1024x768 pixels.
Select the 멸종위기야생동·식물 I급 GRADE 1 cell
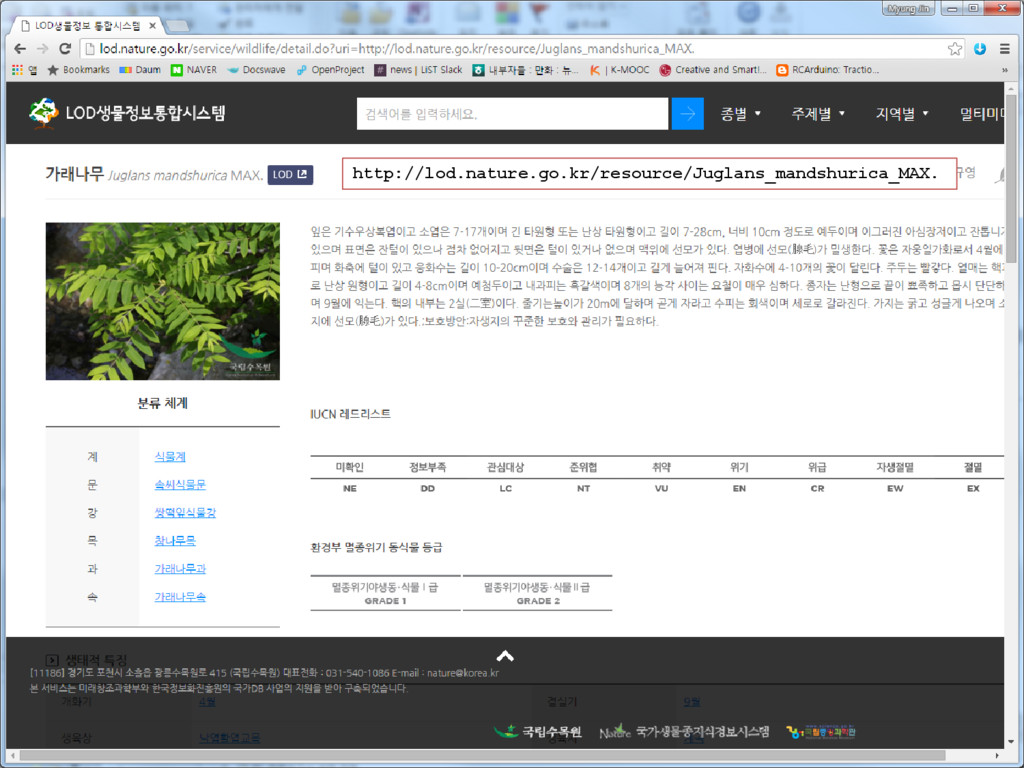[x=385, y=594]
